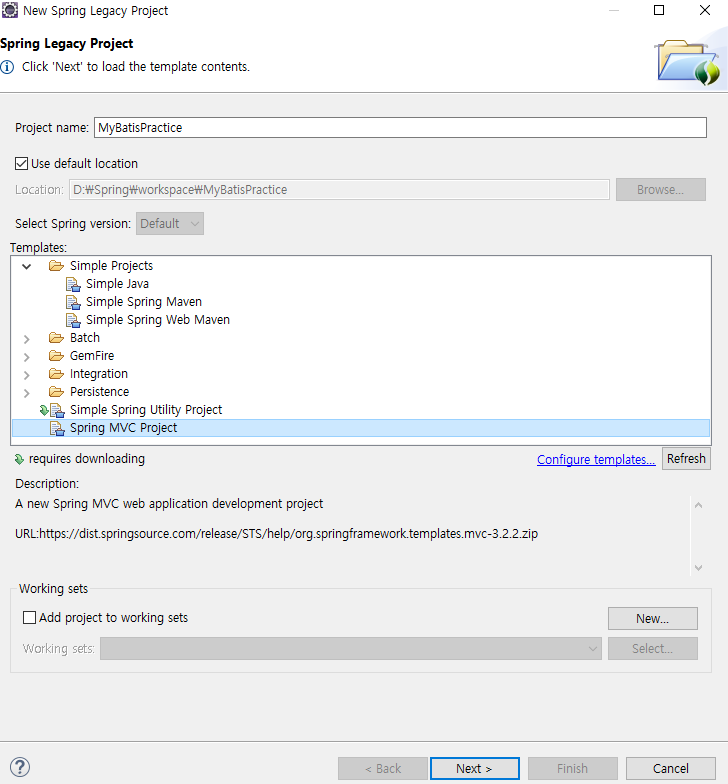Open the Configure templates link
Image resolution: width=728 pixels, height=784 pixels.
596,460
